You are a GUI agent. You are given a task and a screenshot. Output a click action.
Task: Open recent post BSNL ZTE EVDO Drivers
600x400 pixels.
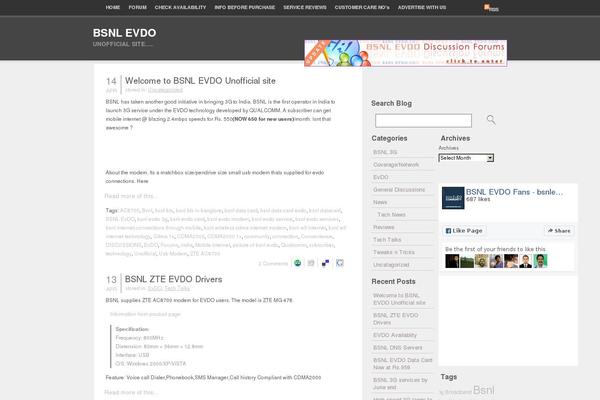tap(396, 319)
